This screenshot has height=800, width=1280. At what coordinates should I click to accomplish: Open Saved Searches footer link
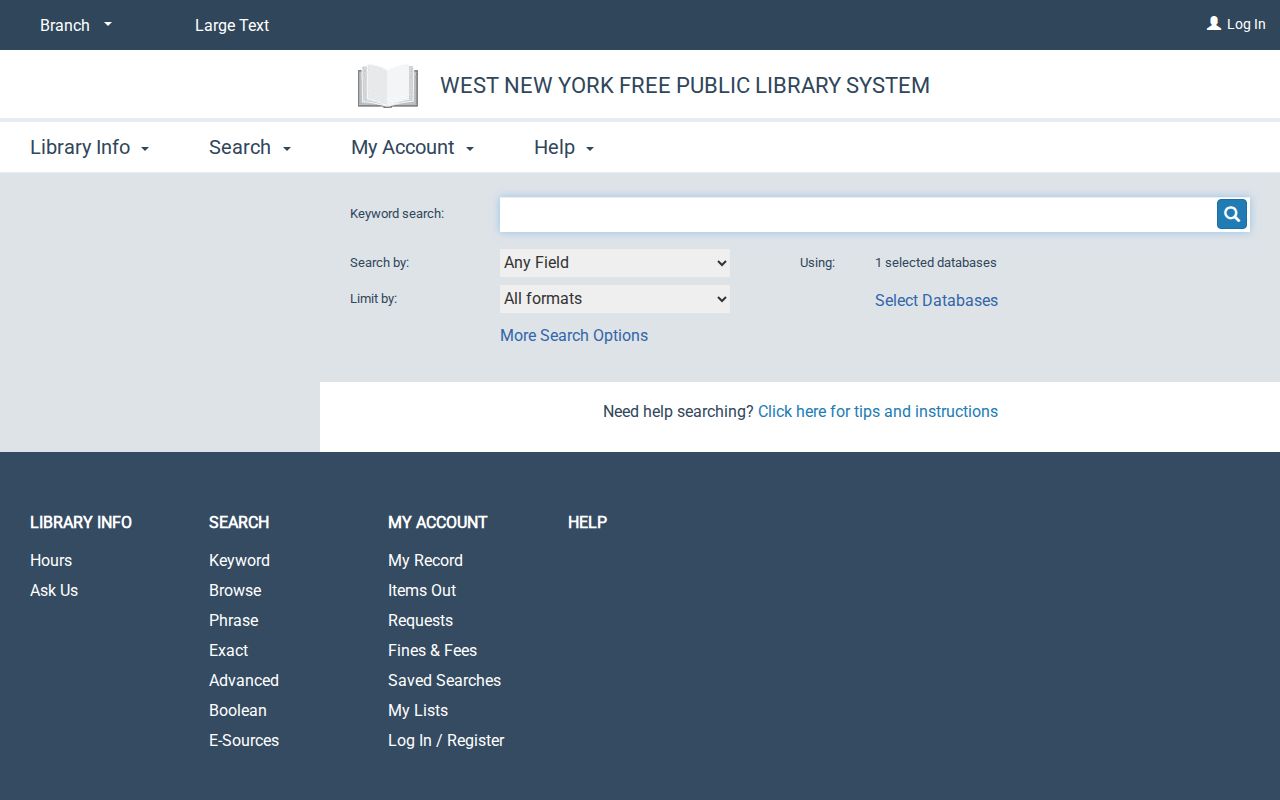[x=444, y=680]
